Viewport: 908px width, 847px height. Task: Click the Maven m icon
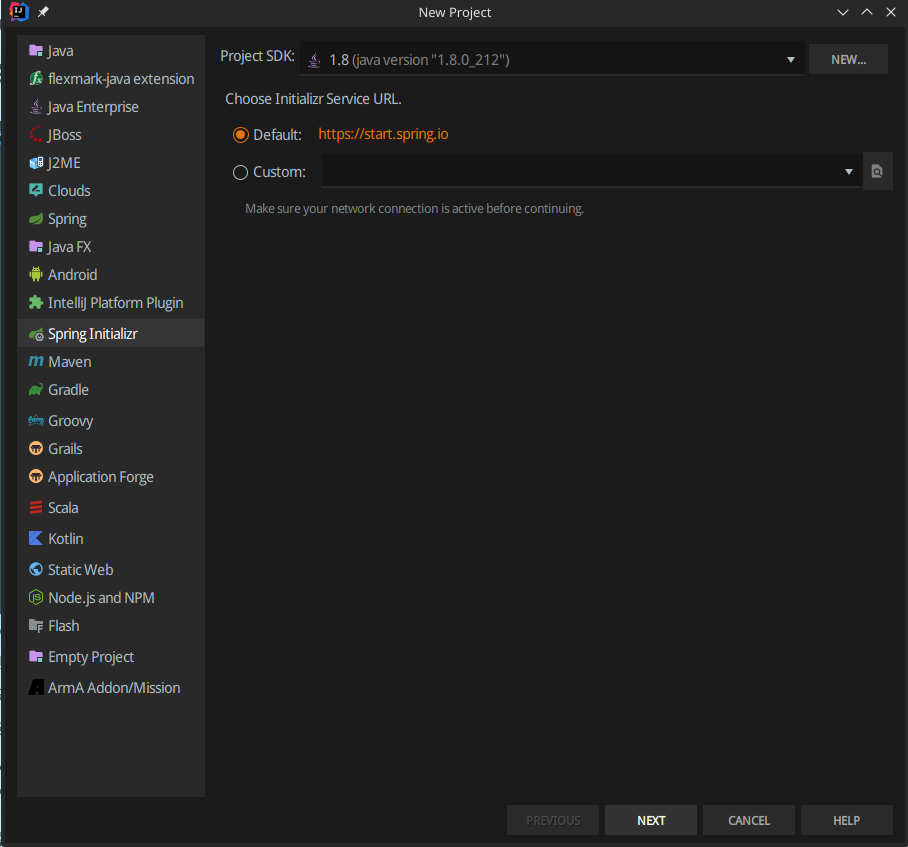(x=36, y=362)
